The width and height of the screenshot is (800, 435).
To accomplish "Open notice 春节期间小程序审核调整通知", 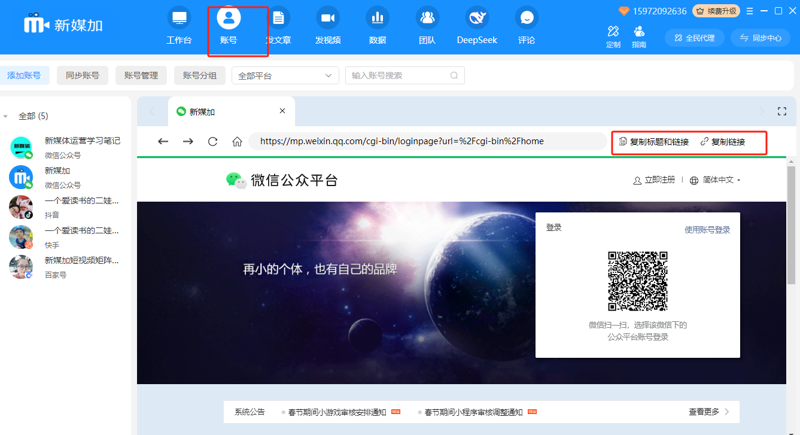I will pos(473,412).
